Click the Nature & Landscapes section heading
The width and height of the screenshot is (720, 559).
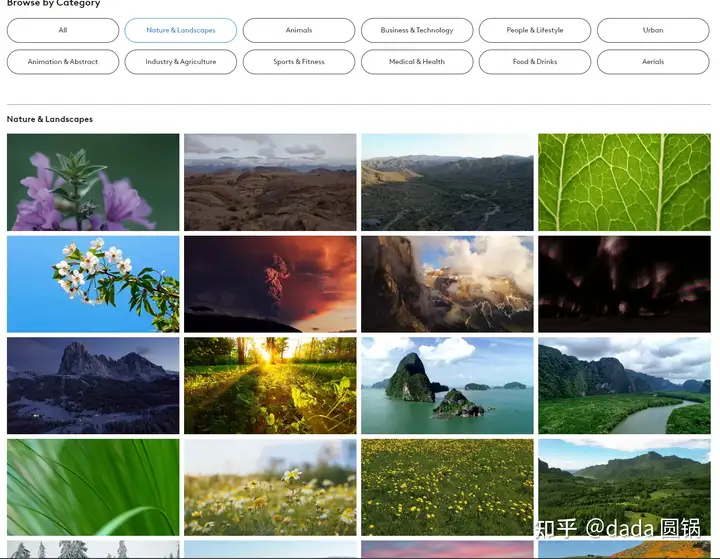(50, 119)
